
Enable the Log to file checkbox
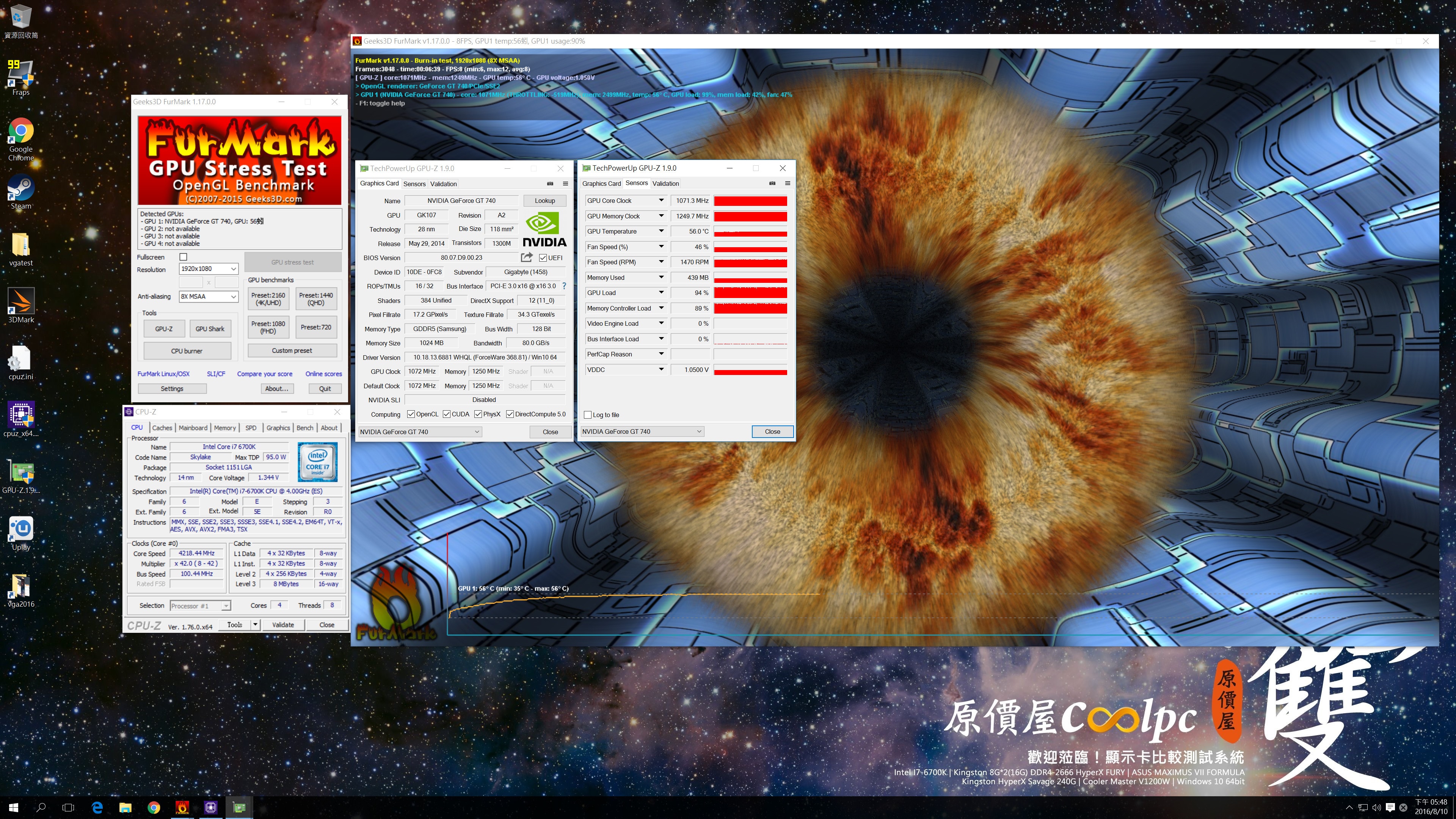point(588,415)
